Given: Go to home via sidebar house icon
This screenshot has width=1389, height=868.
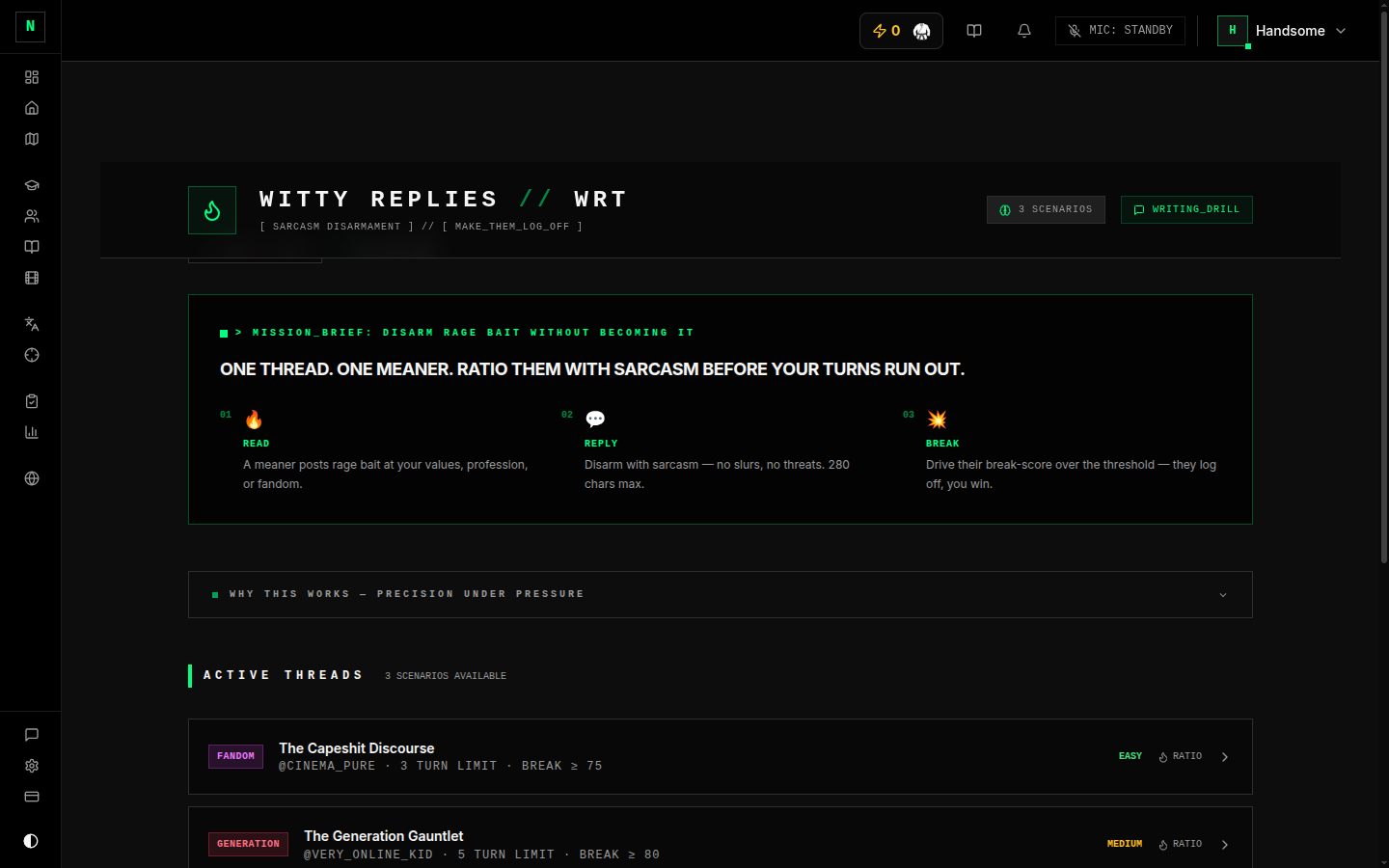Looking at the screenshot, I should (x=32, y=108).
